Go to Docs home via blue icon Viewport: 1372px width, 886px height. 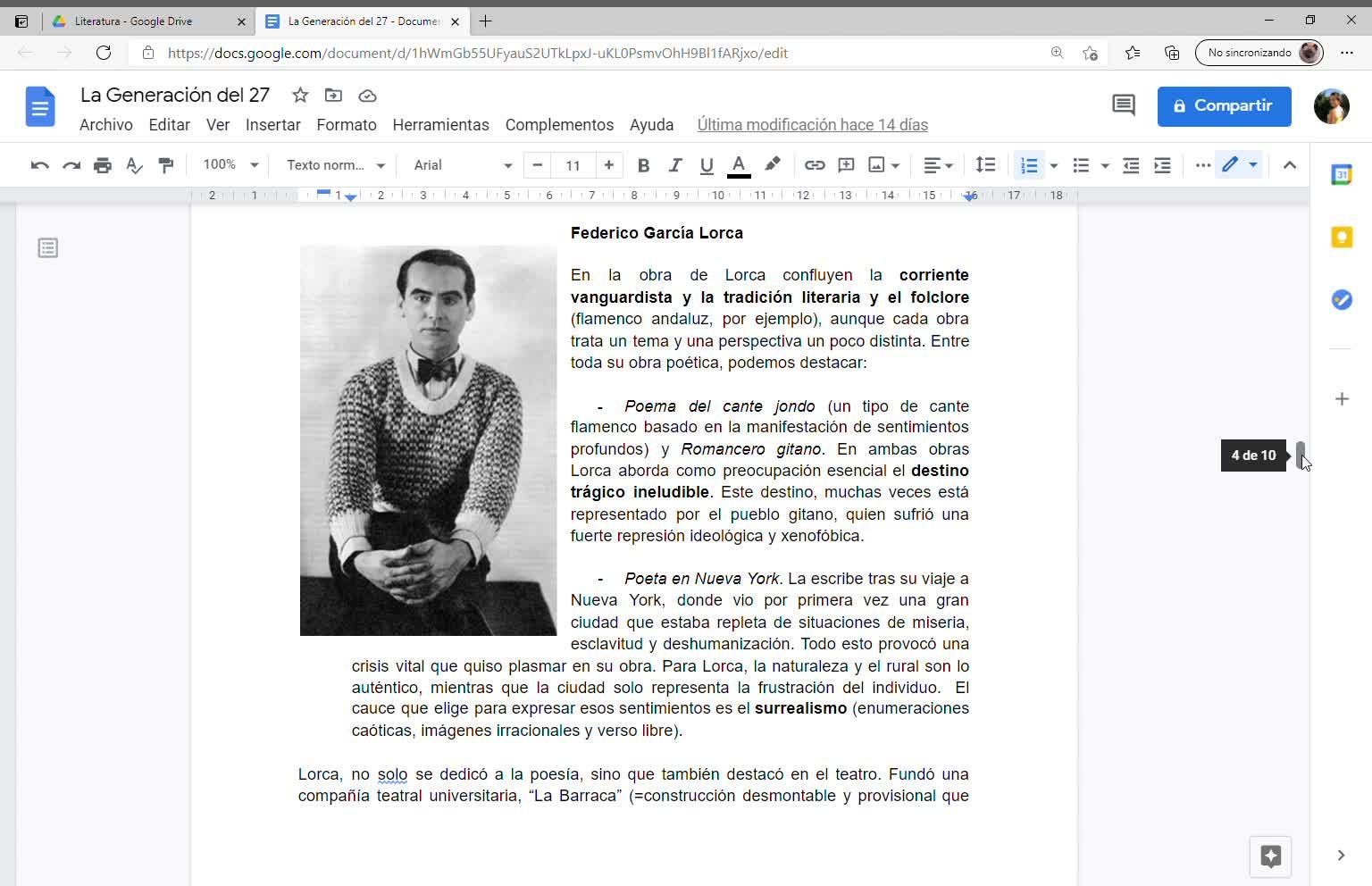(x=40, y=106)
